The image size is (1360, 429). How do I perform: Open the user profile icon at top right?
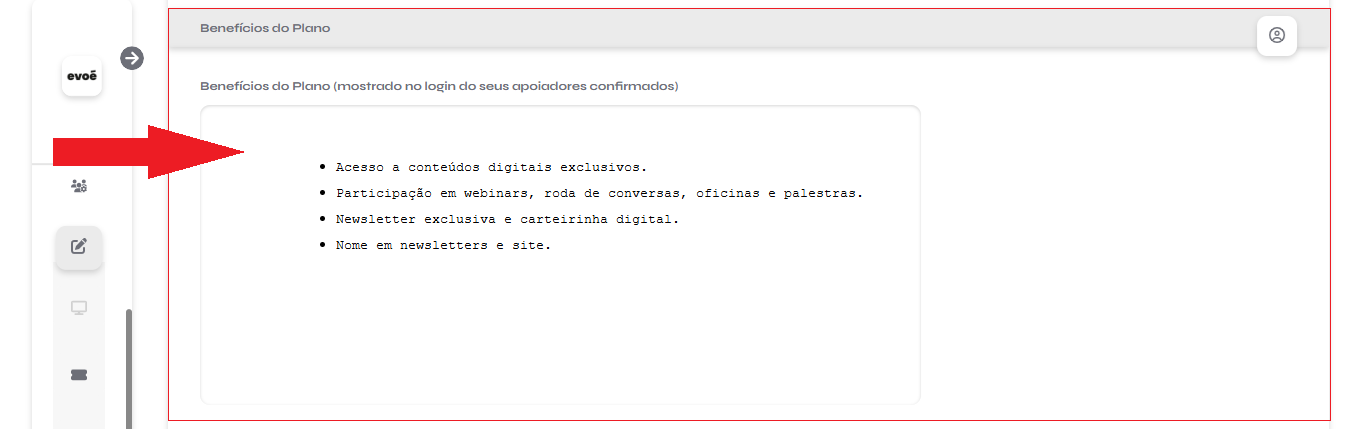click(x=1277, y=35)
